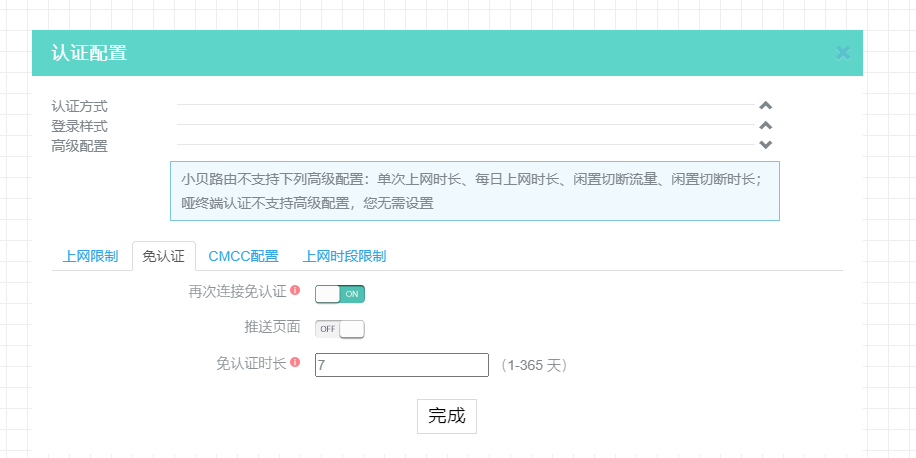The height and width of the screenshot is (458, 916).
Task: Focus the 免认证时长 days input field
Action: 401,365
